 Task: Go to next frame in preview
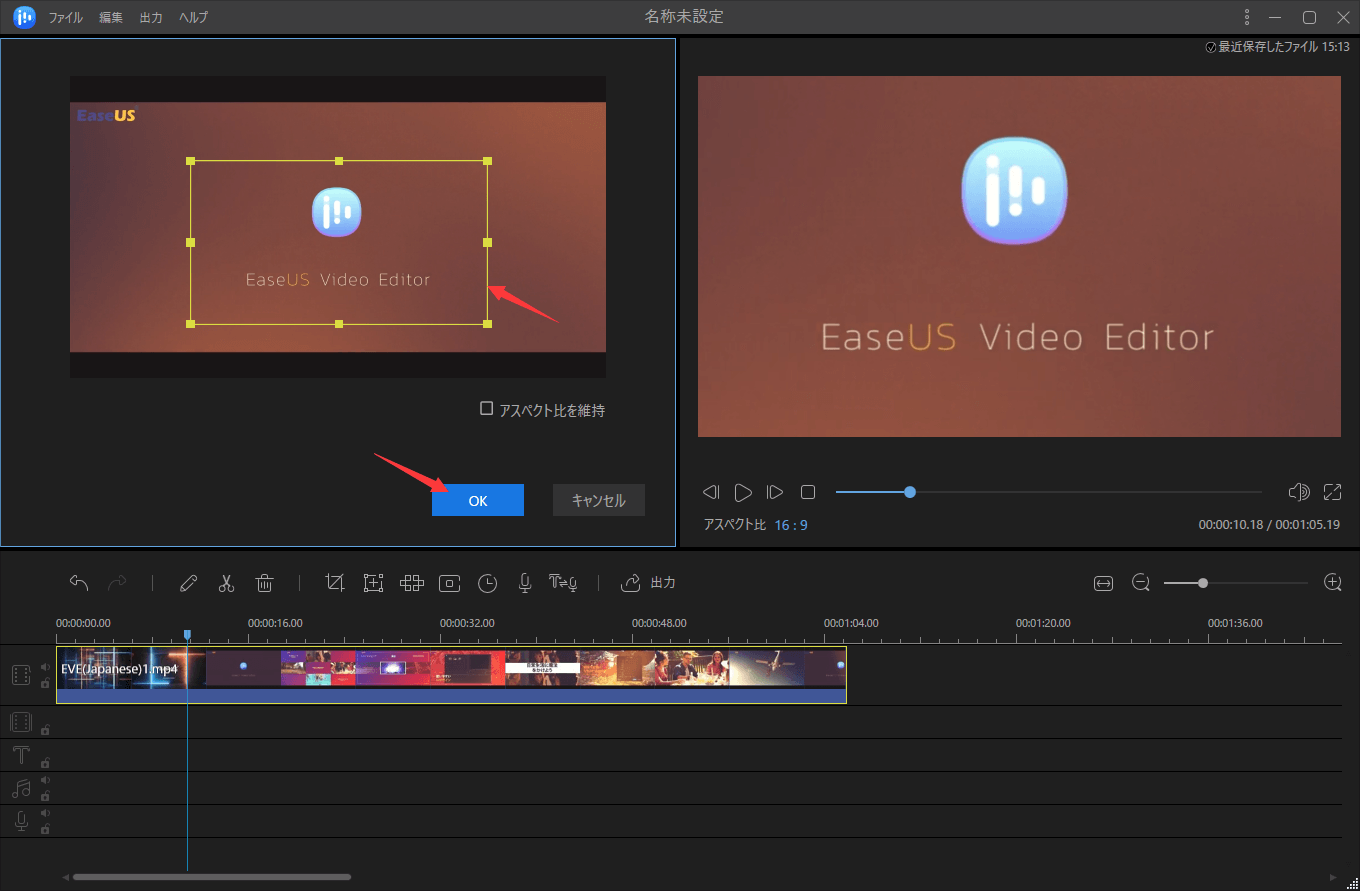[x=774, y=492]
